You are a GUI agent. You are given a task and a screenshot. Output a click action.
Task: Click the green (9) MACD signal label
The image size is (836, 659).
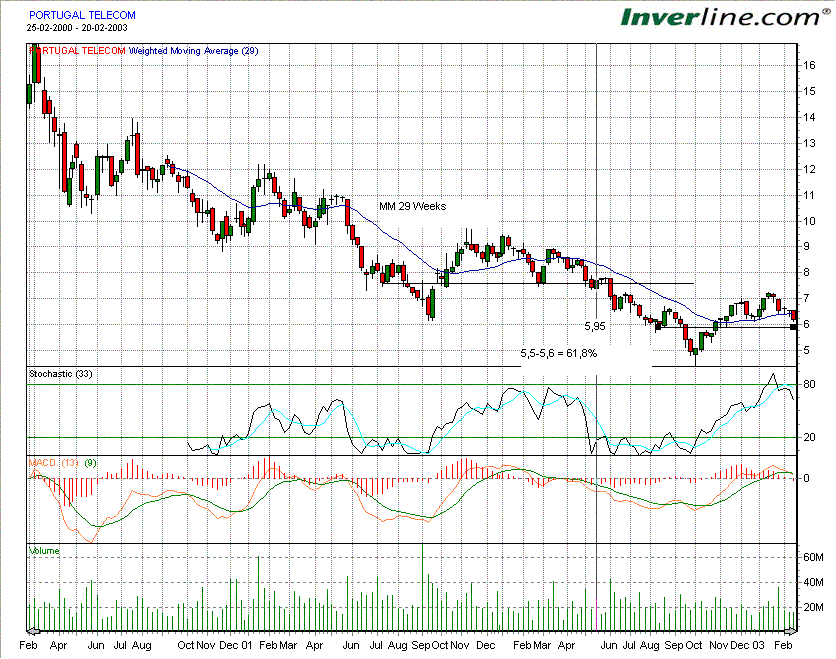pos(90,463)
